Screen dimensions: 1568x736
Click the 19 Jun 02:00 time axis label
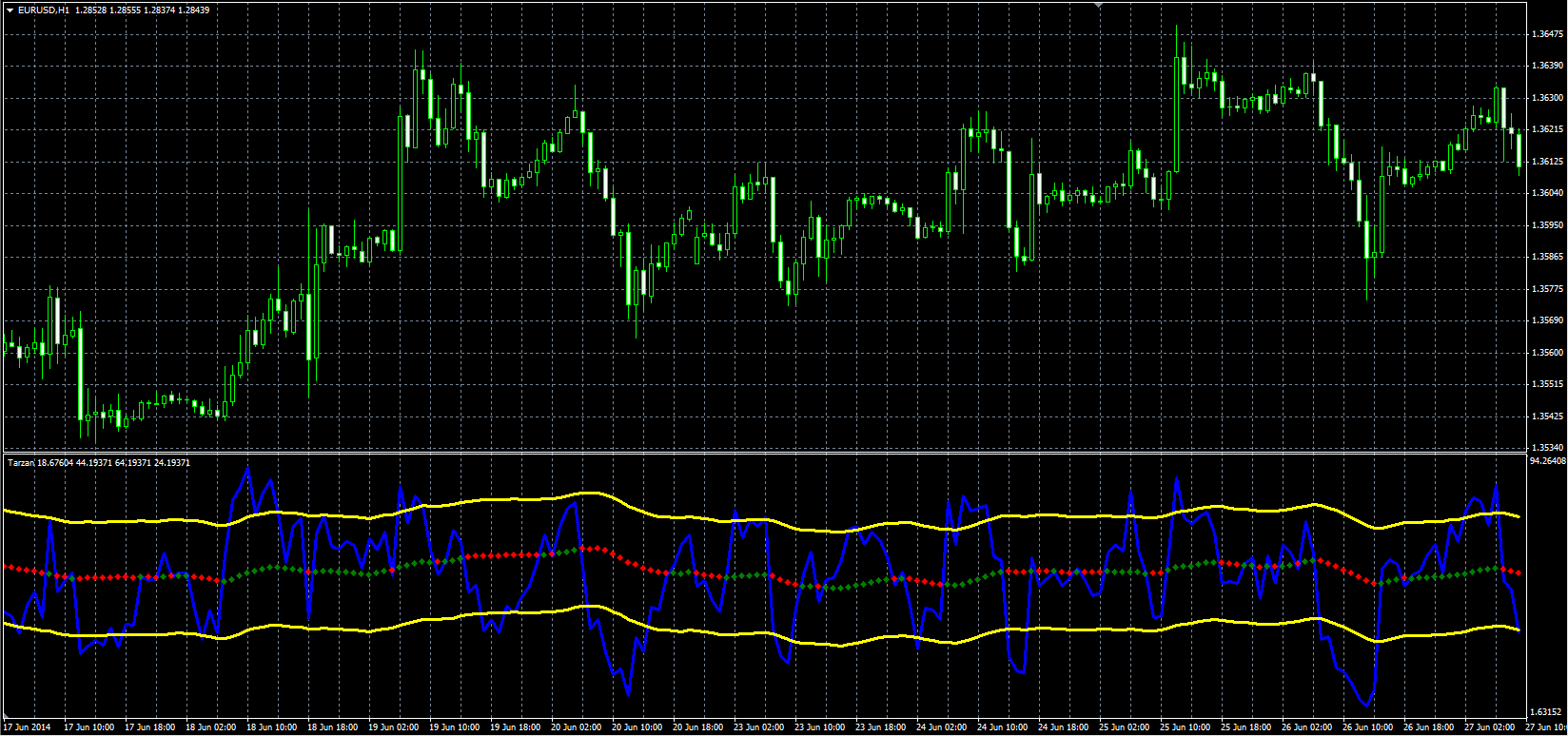(x=393, y=727)
